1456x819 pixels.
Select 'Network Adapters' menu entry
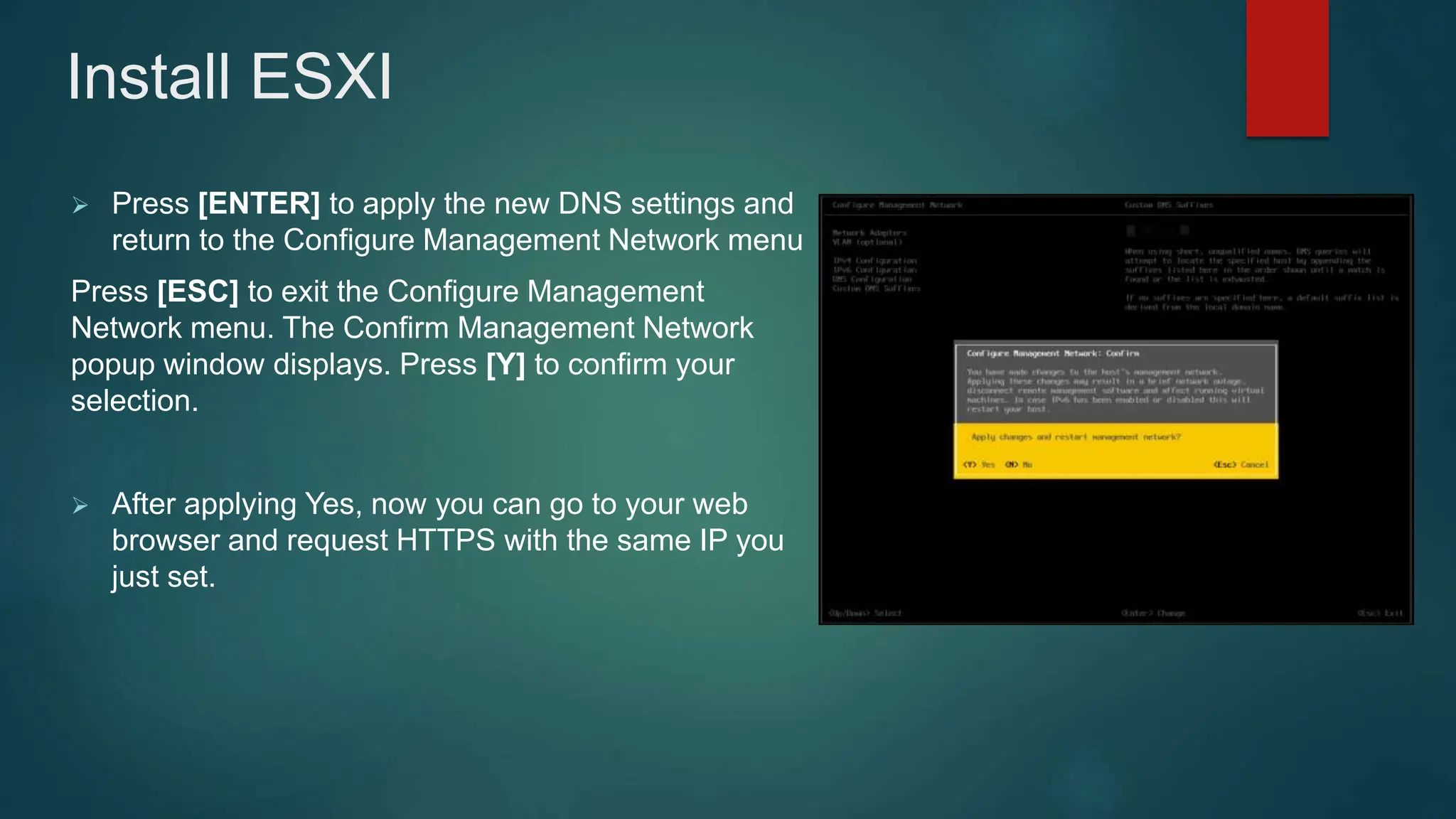(x=869, y=233)
